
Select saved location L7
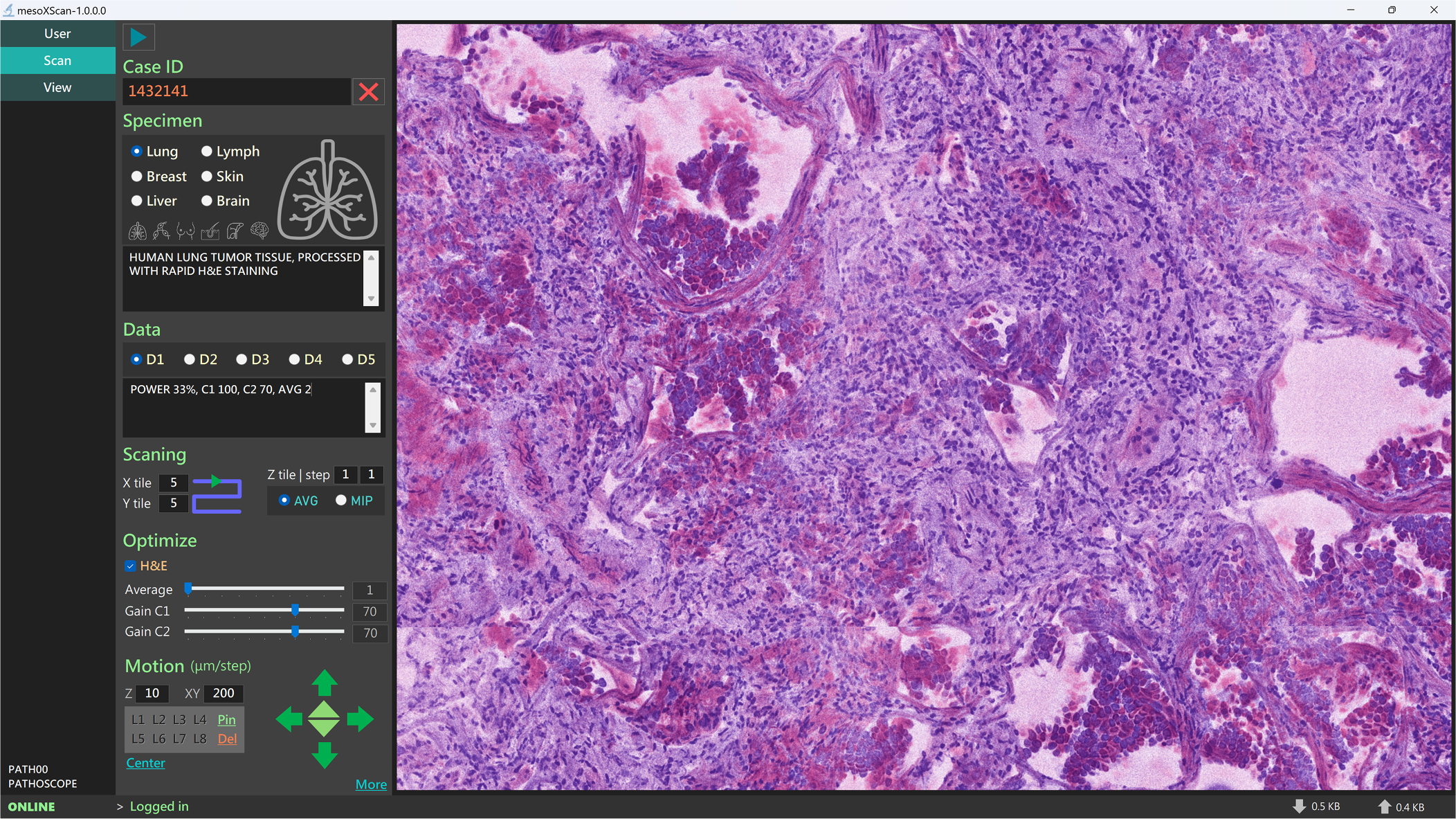(x=179, y=739)
